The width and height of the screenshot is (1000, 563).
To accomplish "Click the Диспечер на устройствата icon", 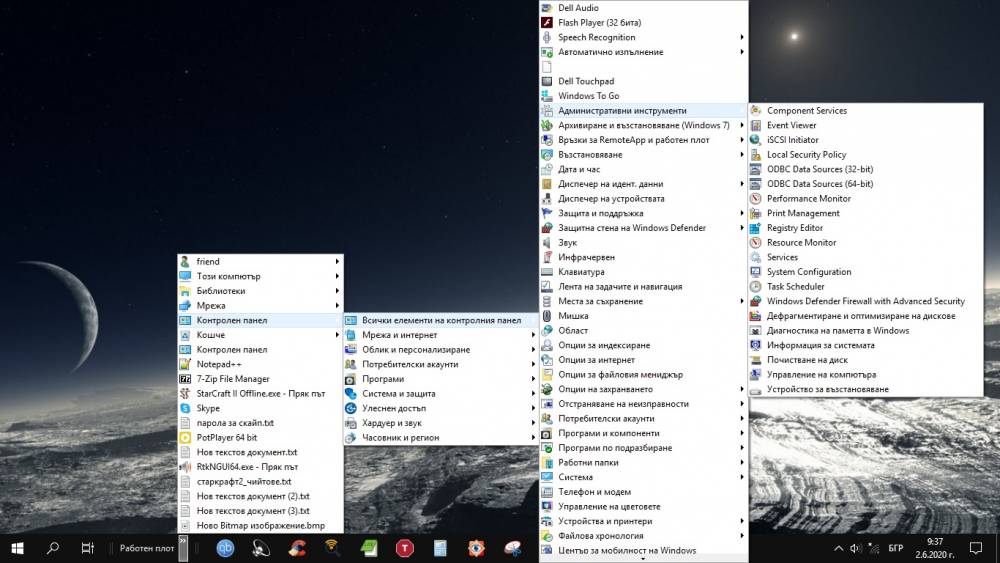I will pyautogui.click(x=547, y=198).
